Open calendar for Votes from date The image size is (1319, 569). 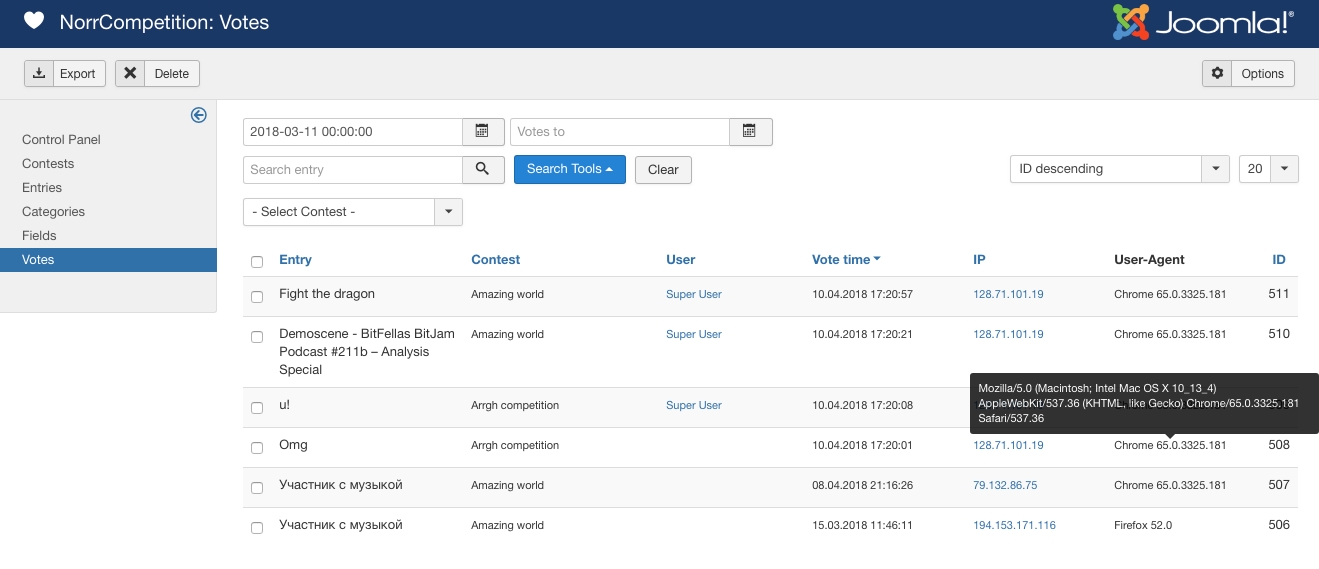coord(482,131)
